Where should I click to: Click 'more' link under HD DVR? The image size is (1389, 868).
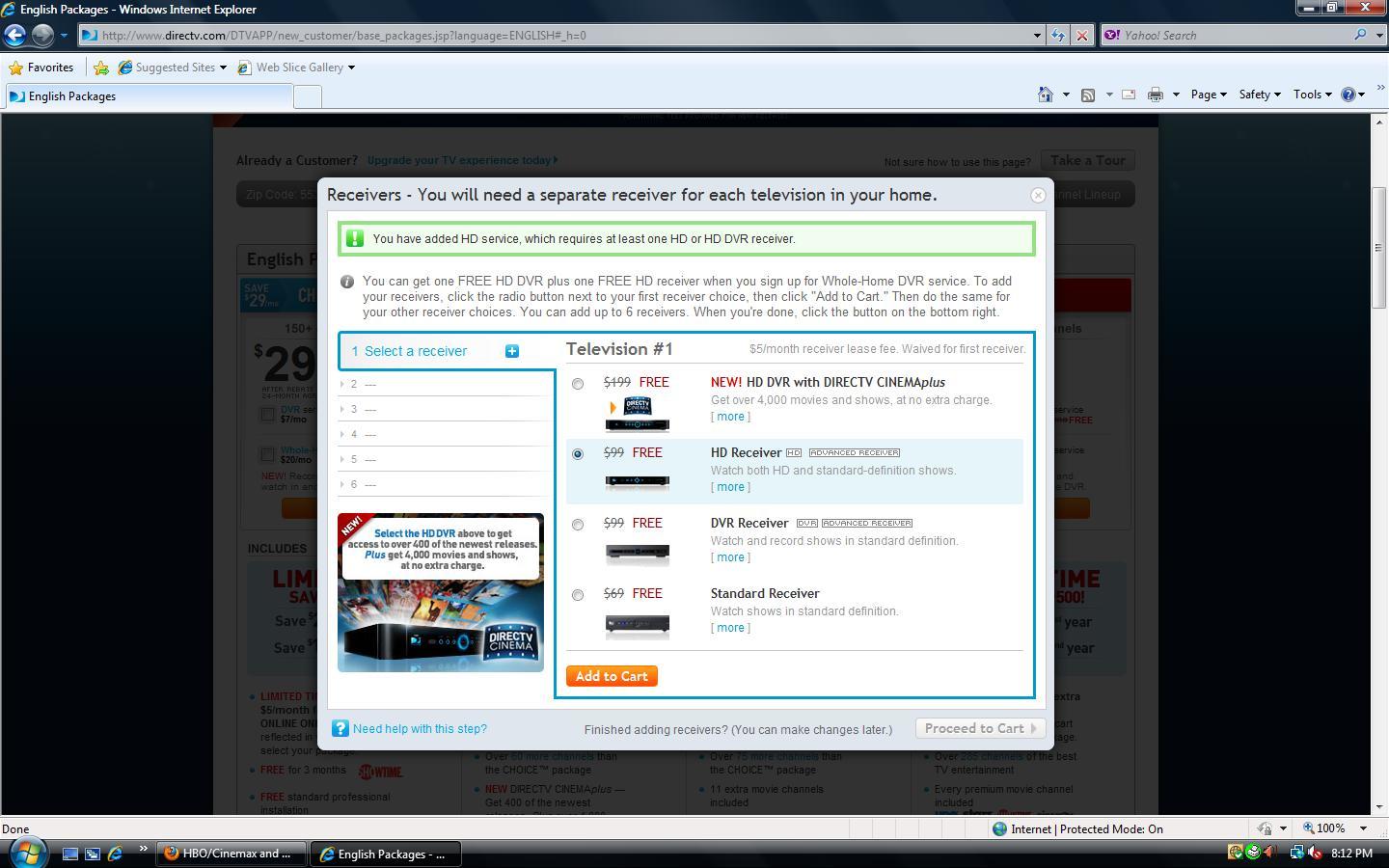[730, 417]
